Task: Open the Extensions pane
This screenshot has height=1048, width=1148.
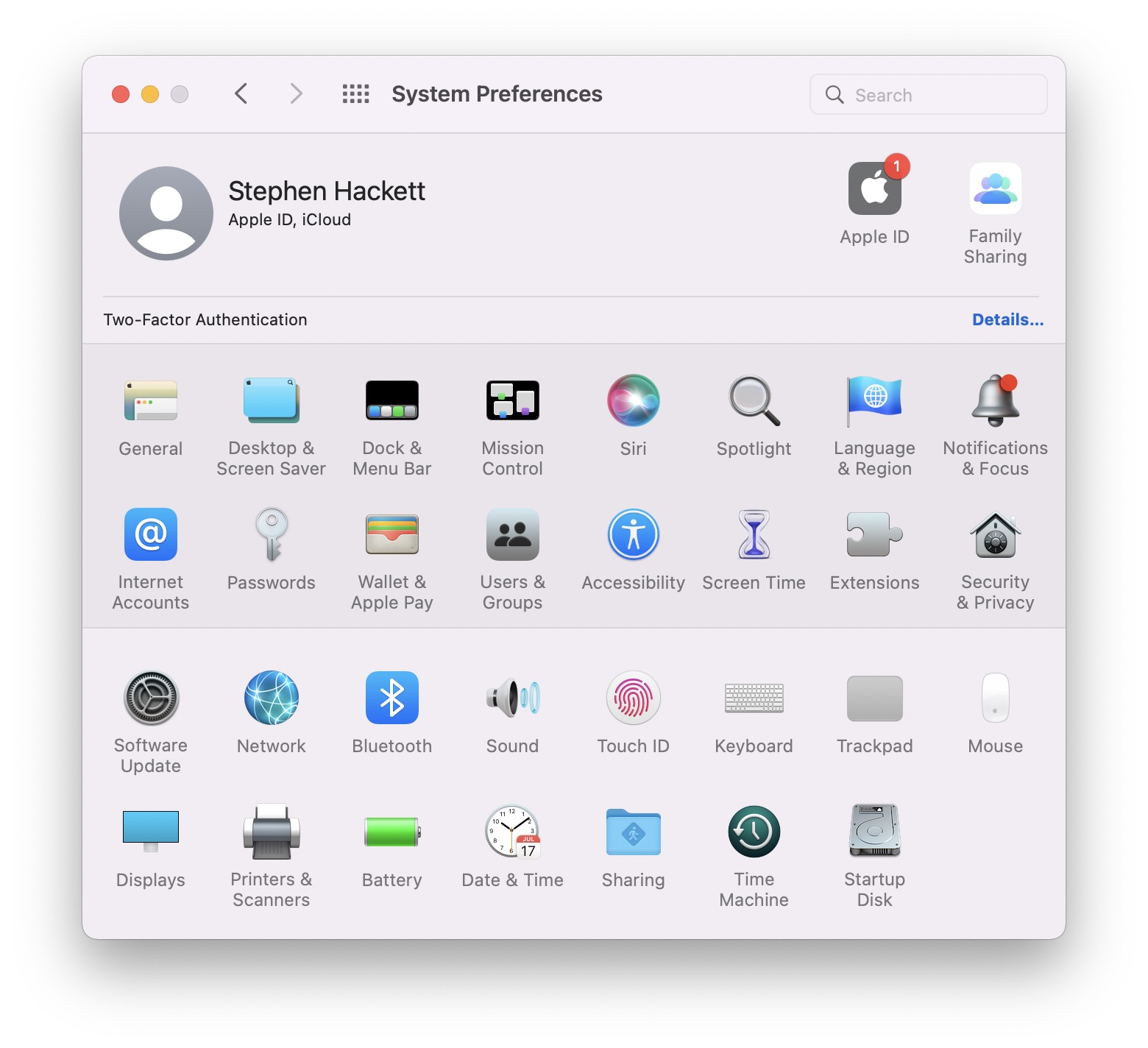Action: pyautogui.click(x=875, y=535)
